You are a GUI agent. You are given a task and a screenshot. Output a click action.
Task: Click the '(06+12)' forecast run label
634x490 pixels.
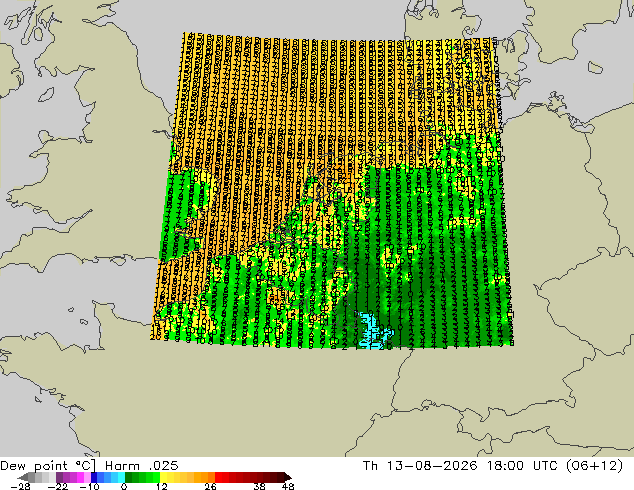coord(594,465)
